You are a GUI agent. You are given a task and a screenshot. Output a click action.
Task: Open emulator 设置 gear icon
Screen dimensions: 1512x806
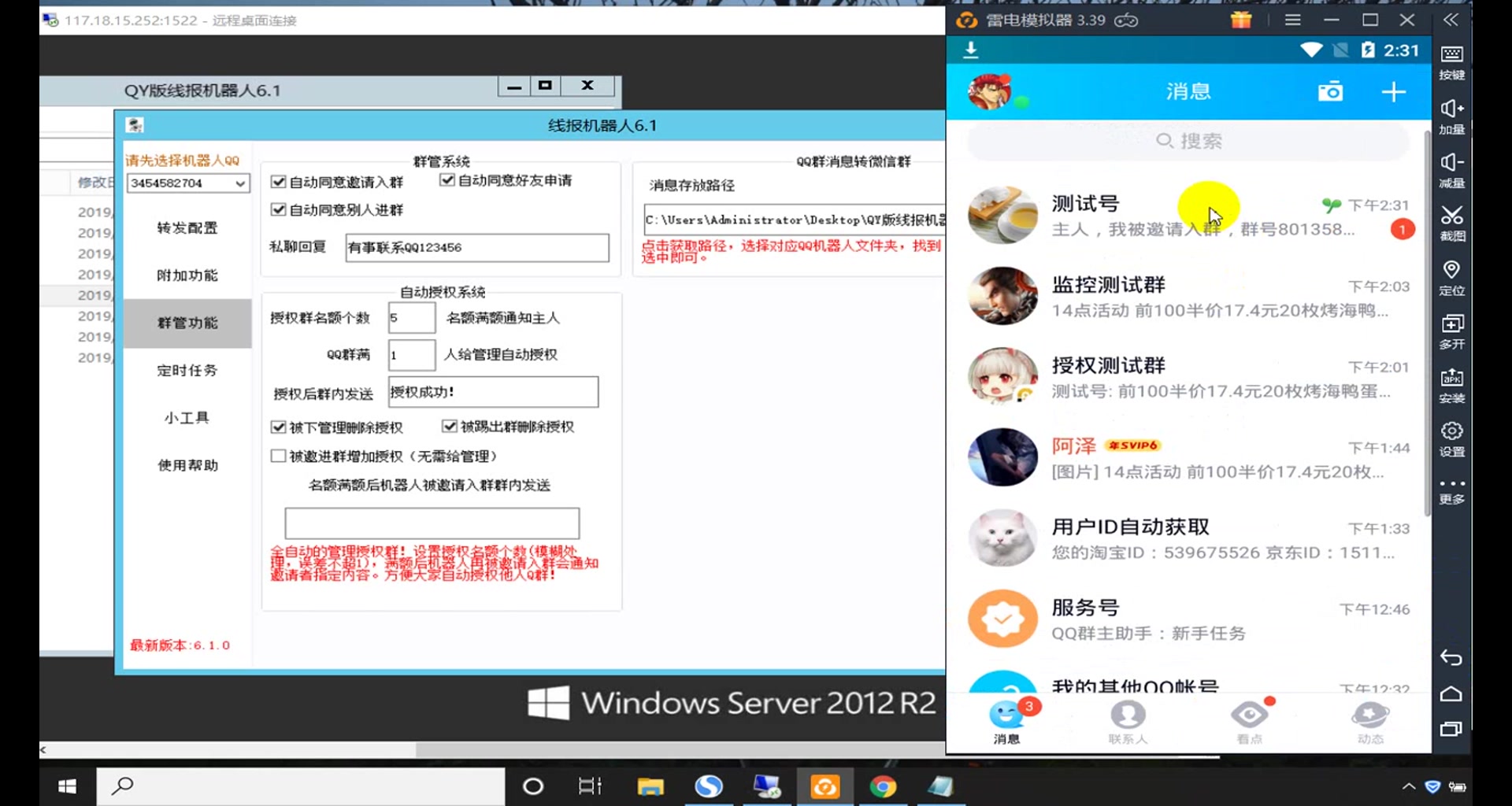(1451, 439)
